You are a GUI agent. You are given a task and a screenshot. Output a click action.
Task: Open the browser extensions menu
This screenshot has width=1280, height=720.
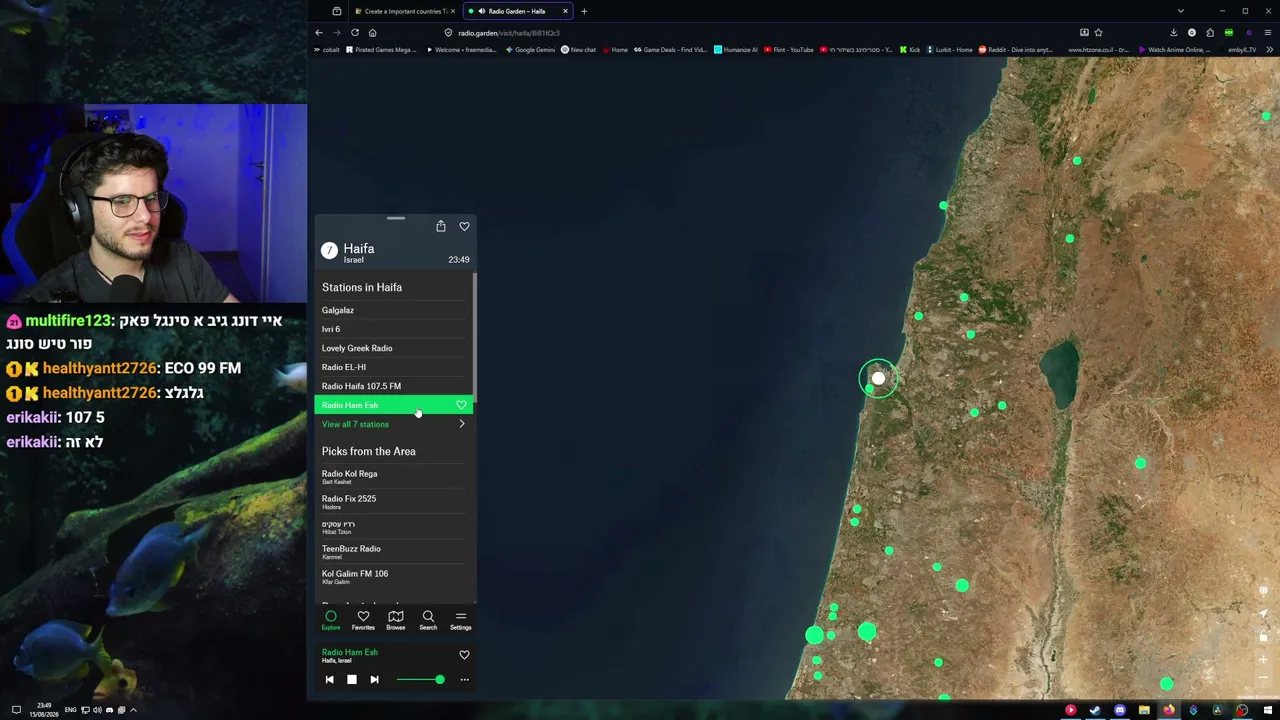pyautogui.click(x=1210, y=33)
